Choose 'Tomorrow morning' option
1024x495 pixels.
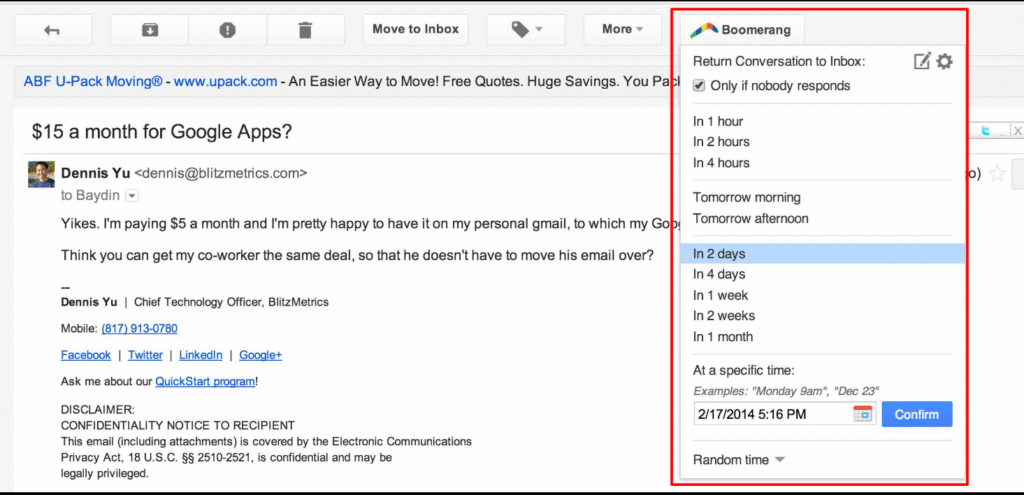tap(747, 198)
